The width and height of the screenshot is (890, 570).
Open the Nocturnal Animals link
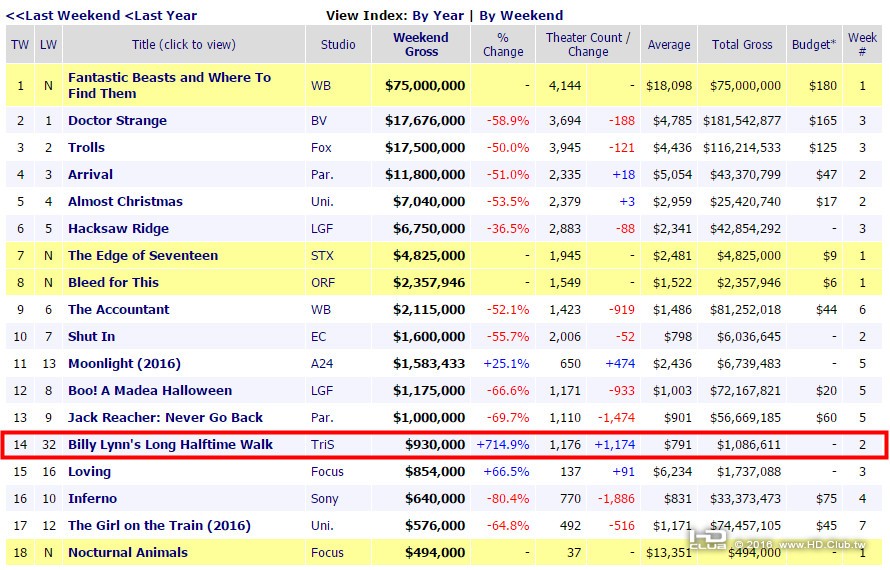[127, 553]
